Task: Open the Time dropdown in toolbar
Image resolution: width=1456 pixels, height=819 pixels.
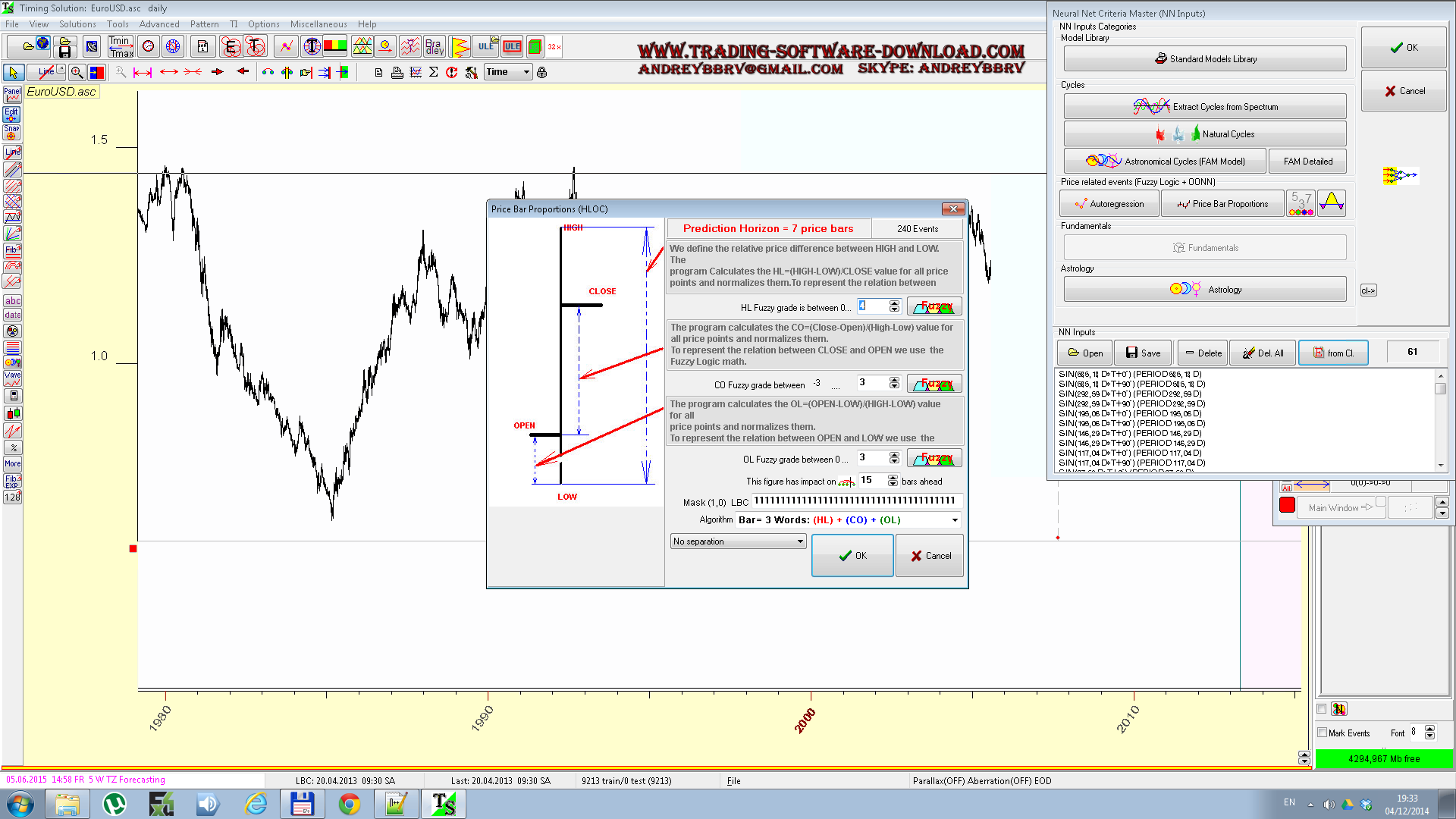Action: [526, 73]
